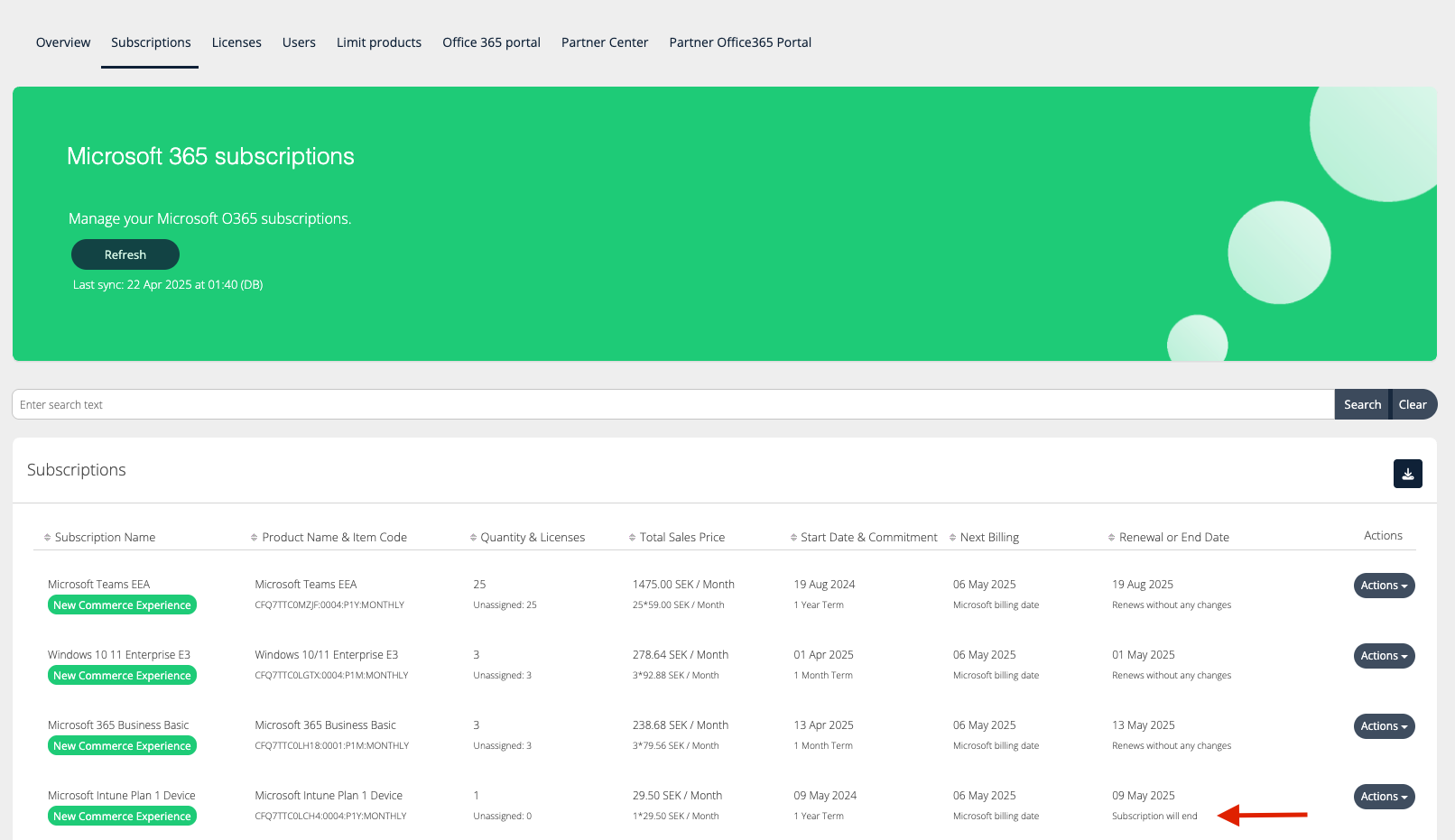Sort by Subscription Name column icon
Screen dimensions: 1455x840
(48, 538)
